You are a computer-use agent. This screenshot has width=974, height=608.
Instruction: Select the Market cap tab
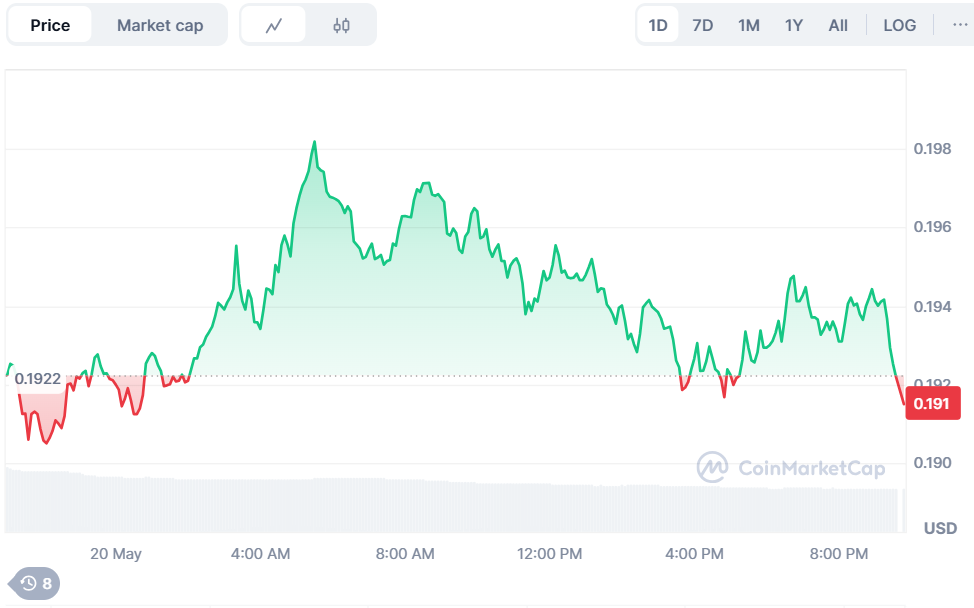[160, 25]
